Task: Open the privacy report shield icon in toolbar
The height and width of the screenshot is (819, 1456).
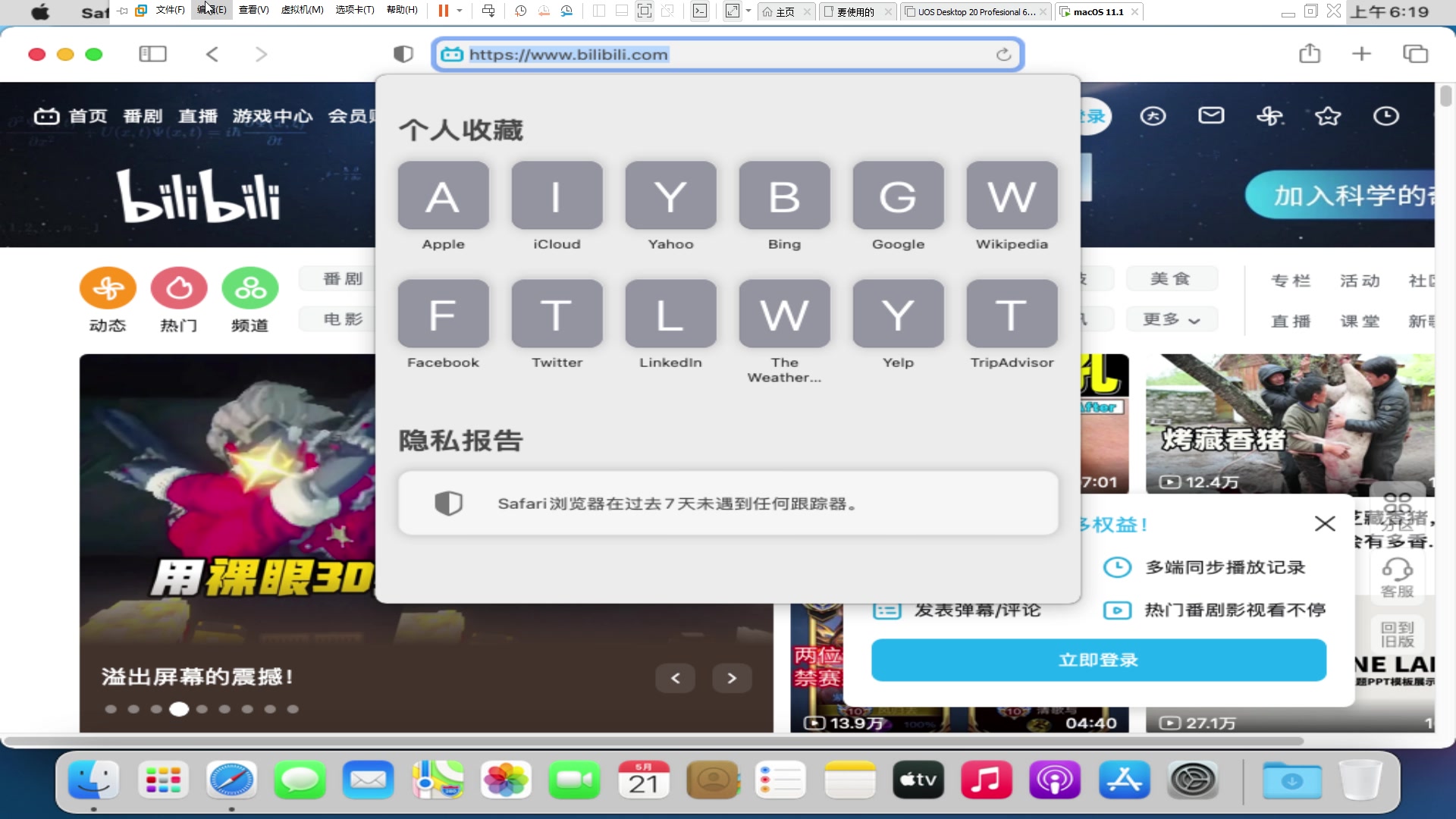Action: 403,54
